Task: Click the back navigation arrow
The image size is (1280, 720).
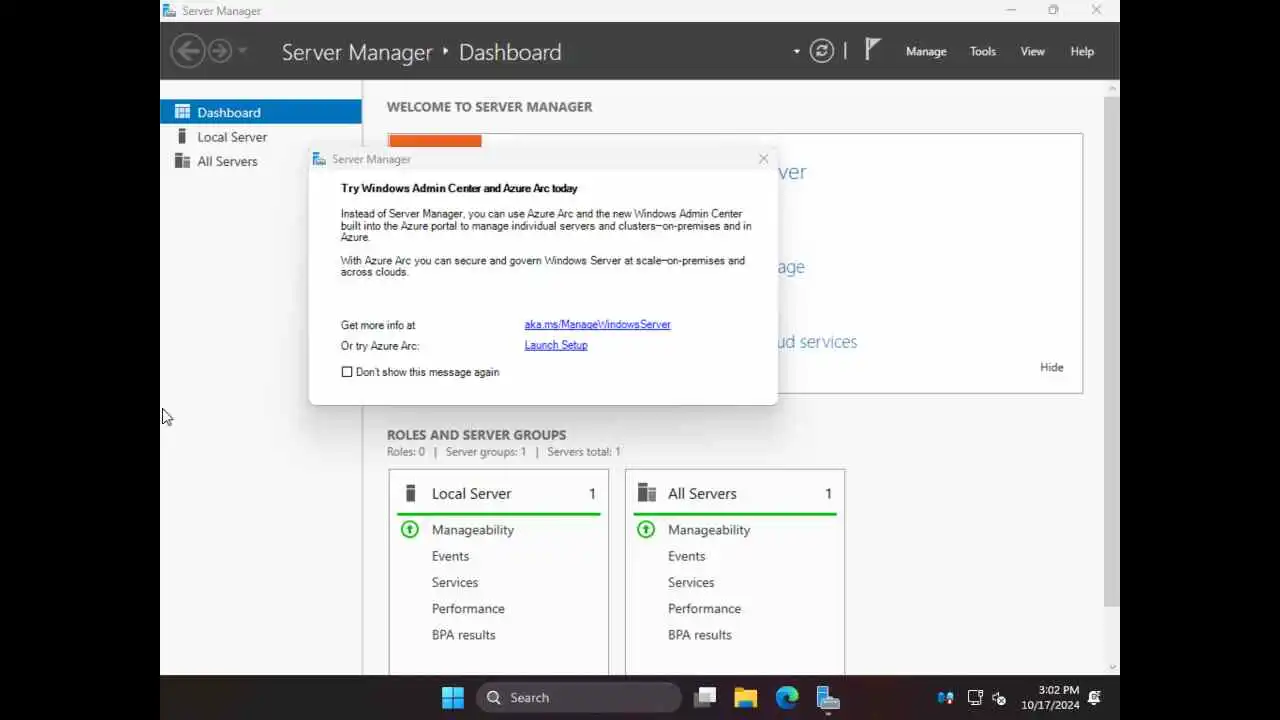Action: pos(187,51)
